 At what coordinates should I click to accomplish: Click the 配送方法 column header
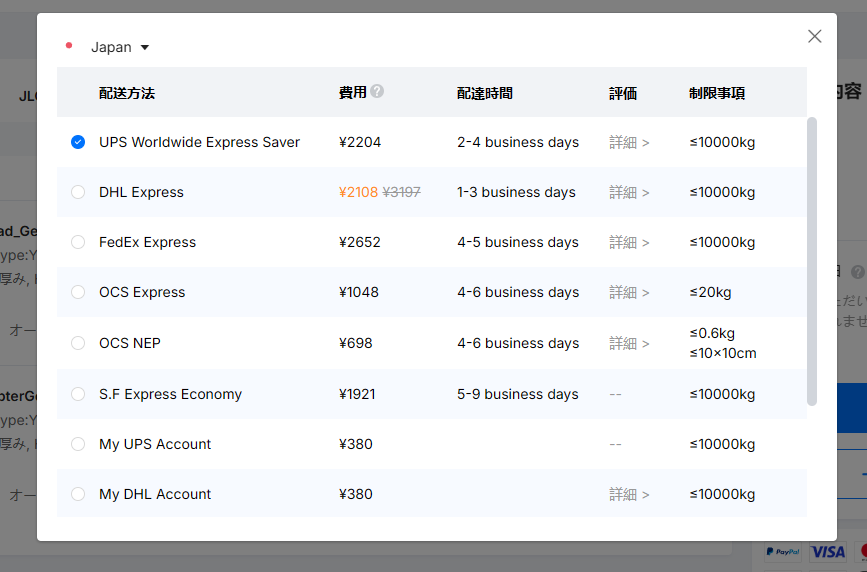(127, 93)
